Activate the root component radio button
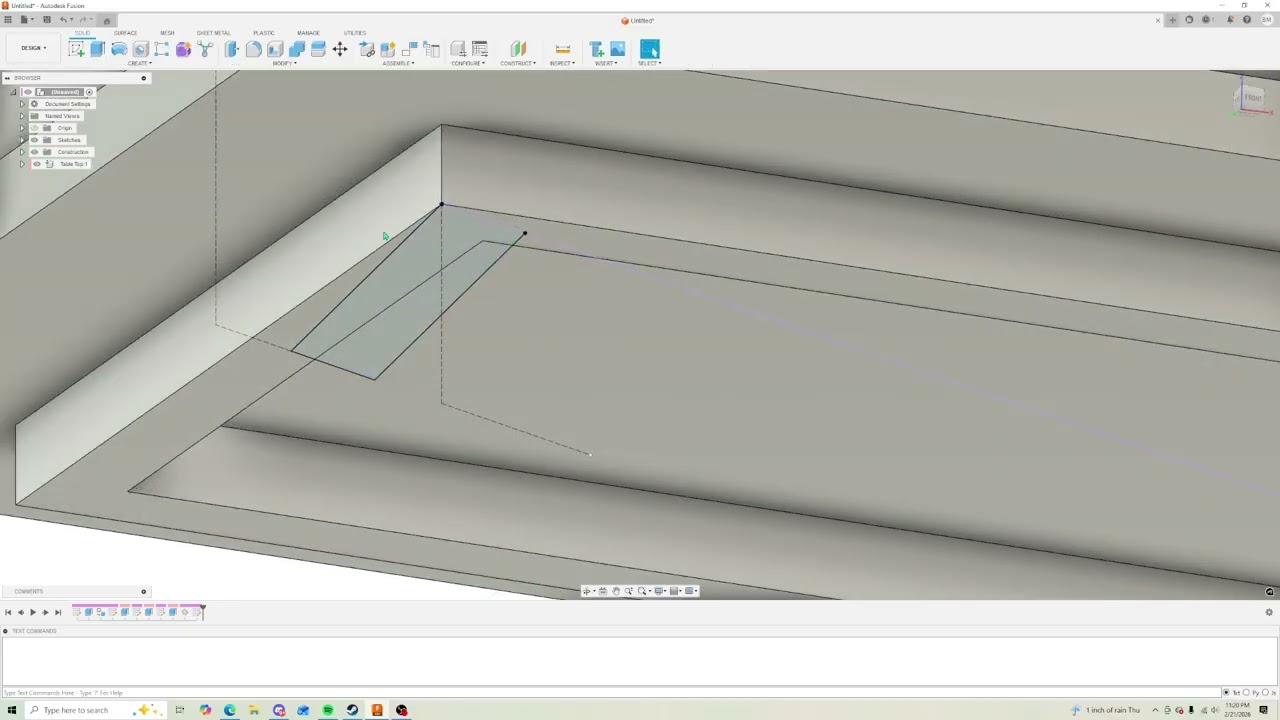This screenshot has width=1280, height=720. point(89,92)
